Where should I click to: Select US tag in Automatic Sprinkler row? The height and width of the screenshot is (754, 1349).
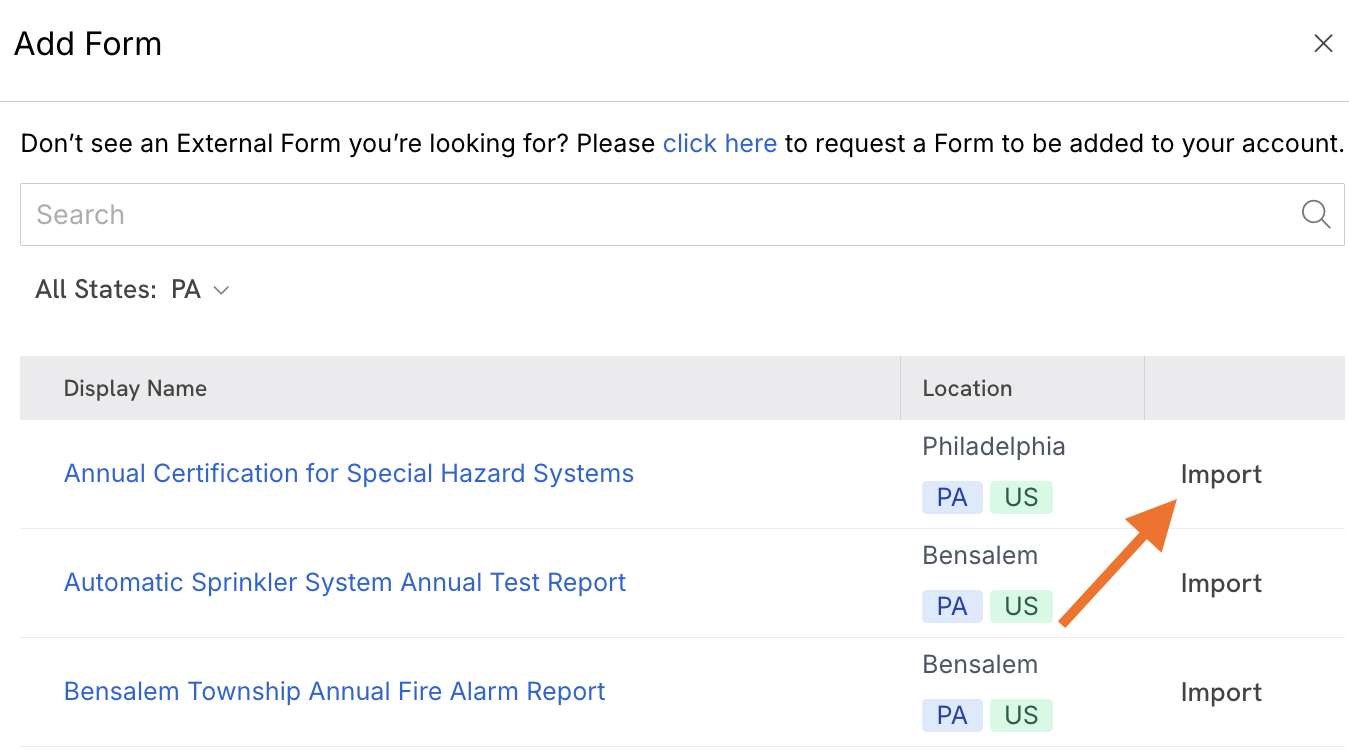coord(1021,606)
